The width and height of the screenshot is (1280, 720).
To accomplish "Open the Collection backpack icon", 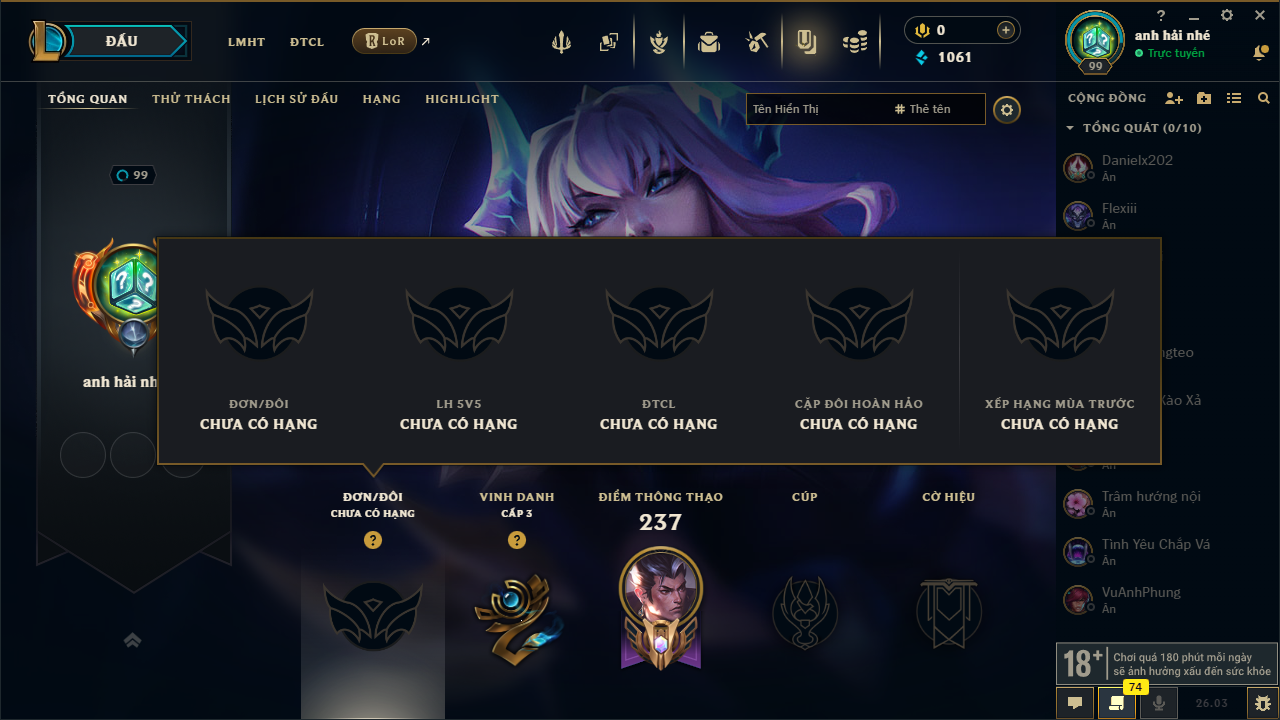I will coord(709,42).
